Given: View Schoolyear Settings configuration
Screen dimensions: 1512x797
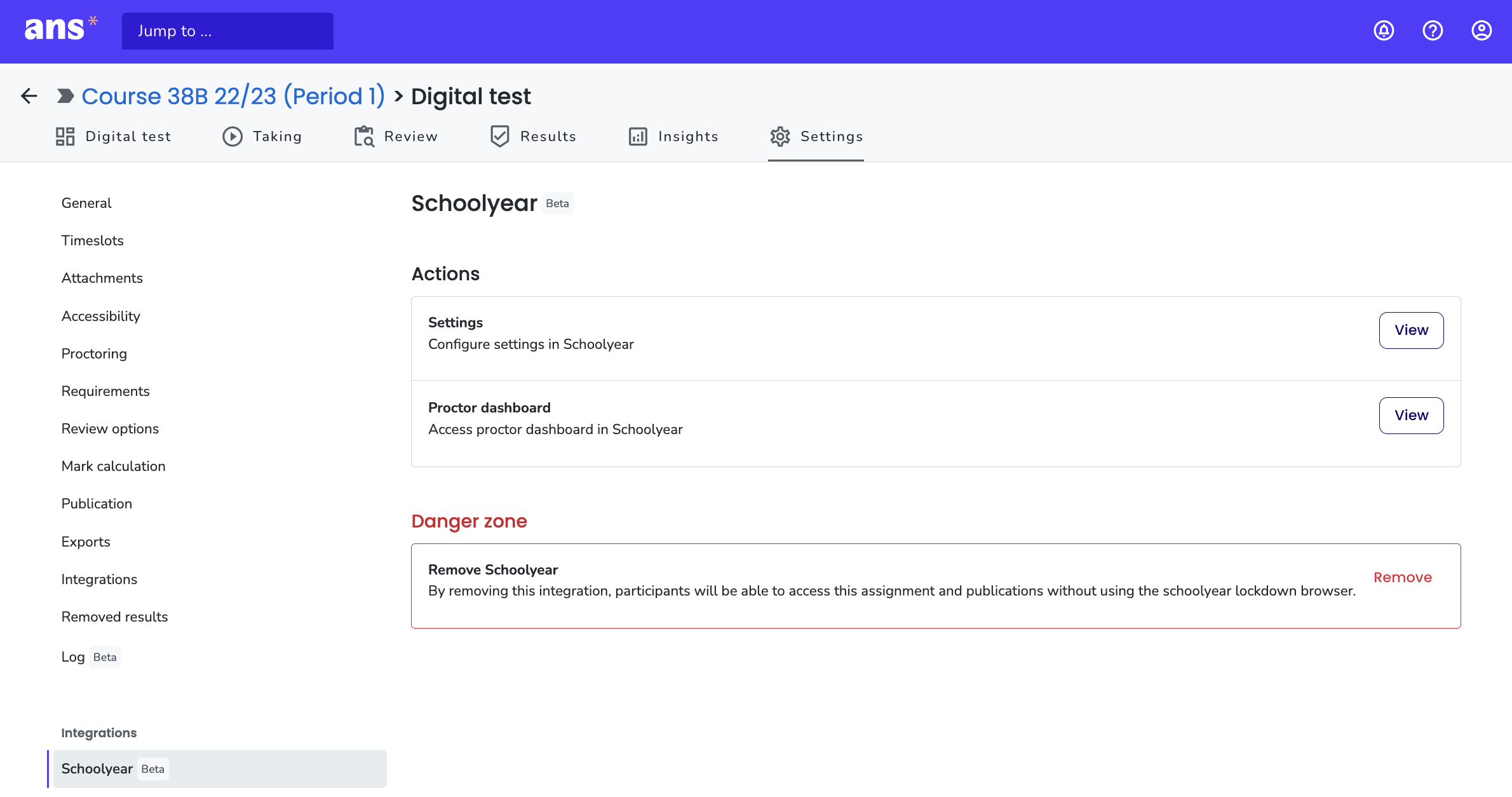Looking at the screenshot, I should coord(1411,330).
